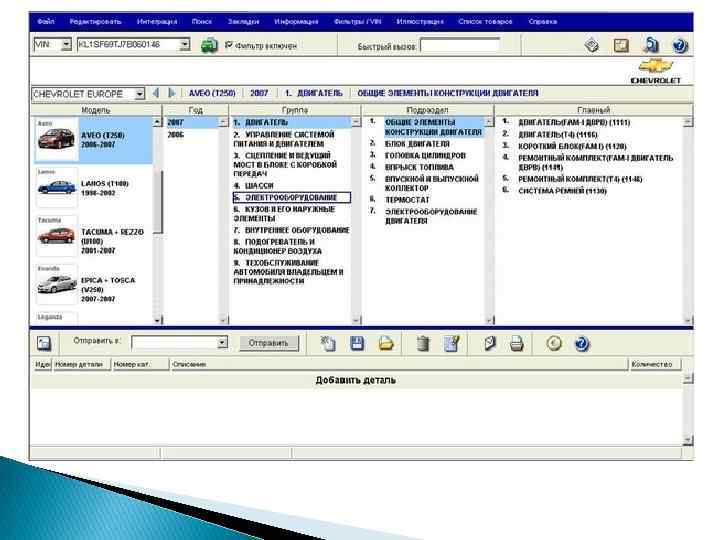Select group 5. ЭЛЕКТРООБОРУДОВАНИЕ

pyautogui.click(x=292, y=197)
